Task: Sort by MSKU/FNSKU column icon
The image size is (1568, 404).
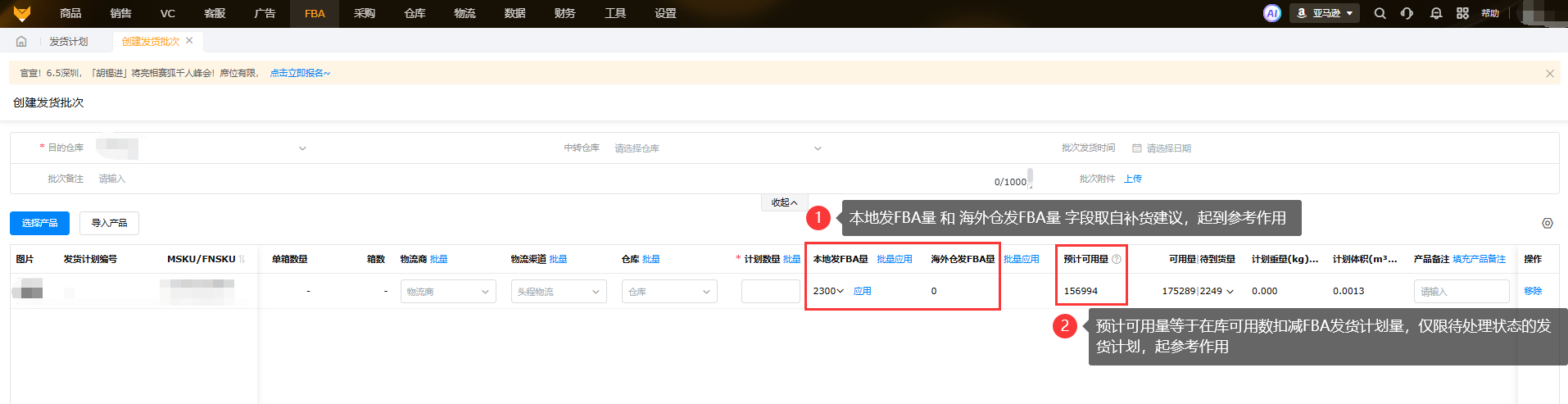Action: coord(242,259)
